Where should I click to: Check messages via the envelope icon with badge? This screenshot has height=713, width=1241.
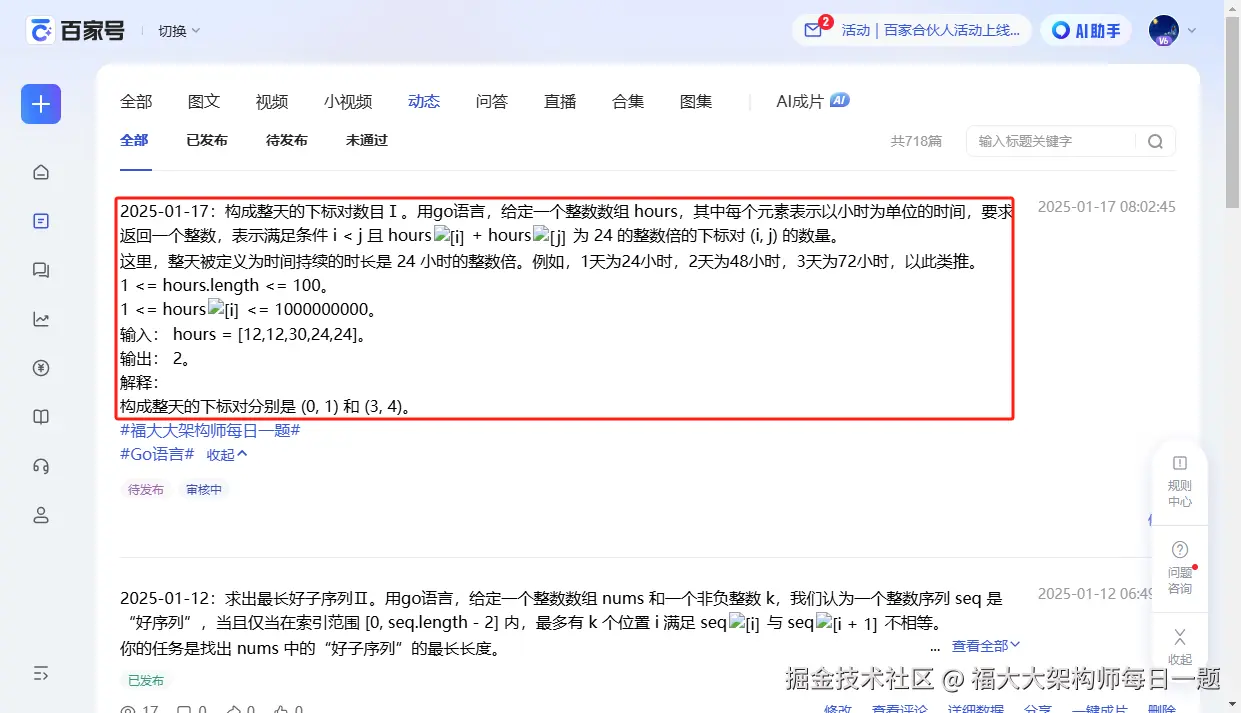pos(815,30)
